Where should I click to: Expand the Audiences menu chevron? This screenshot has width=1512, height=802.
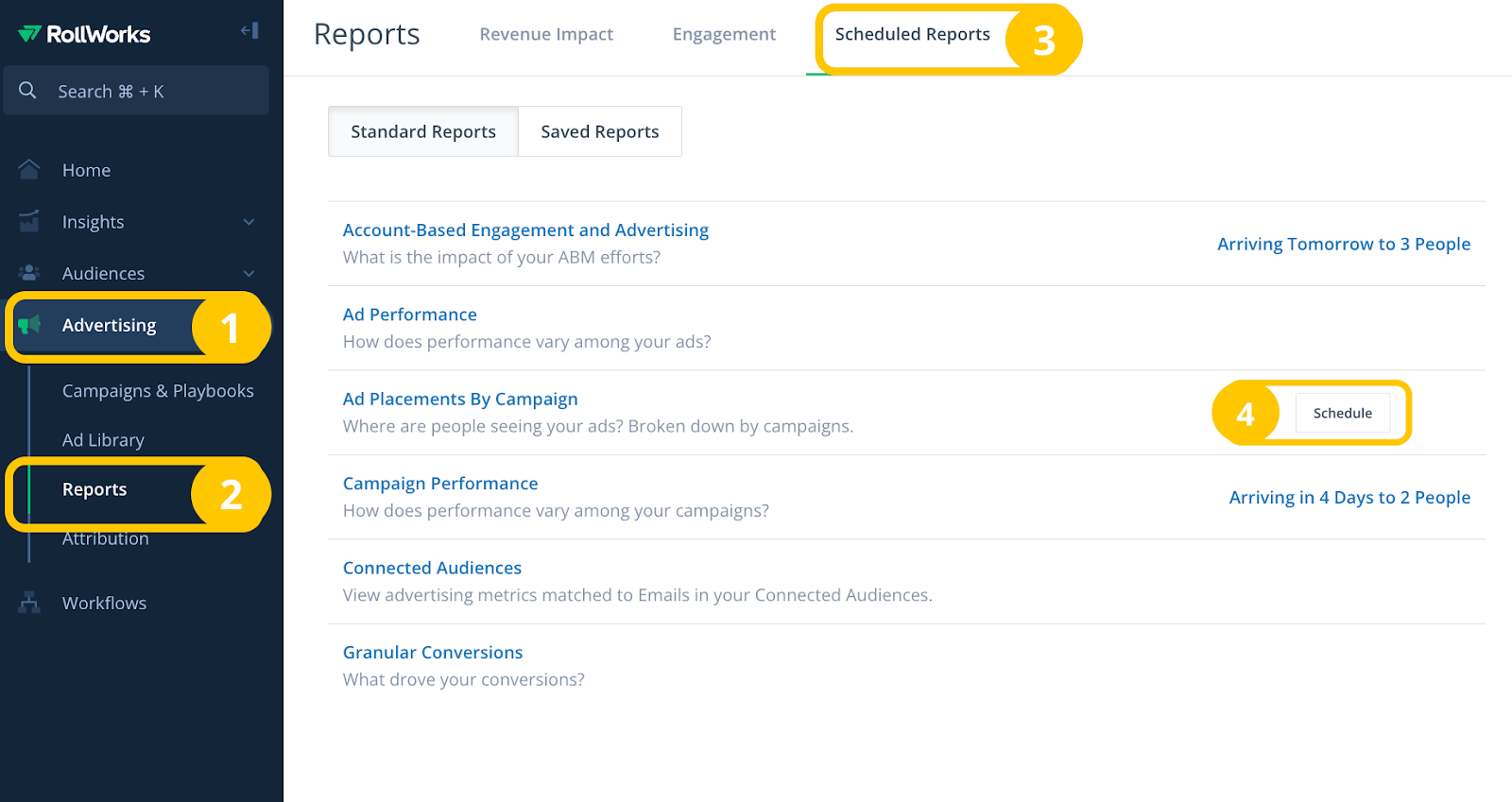click(x=249, y=274)
